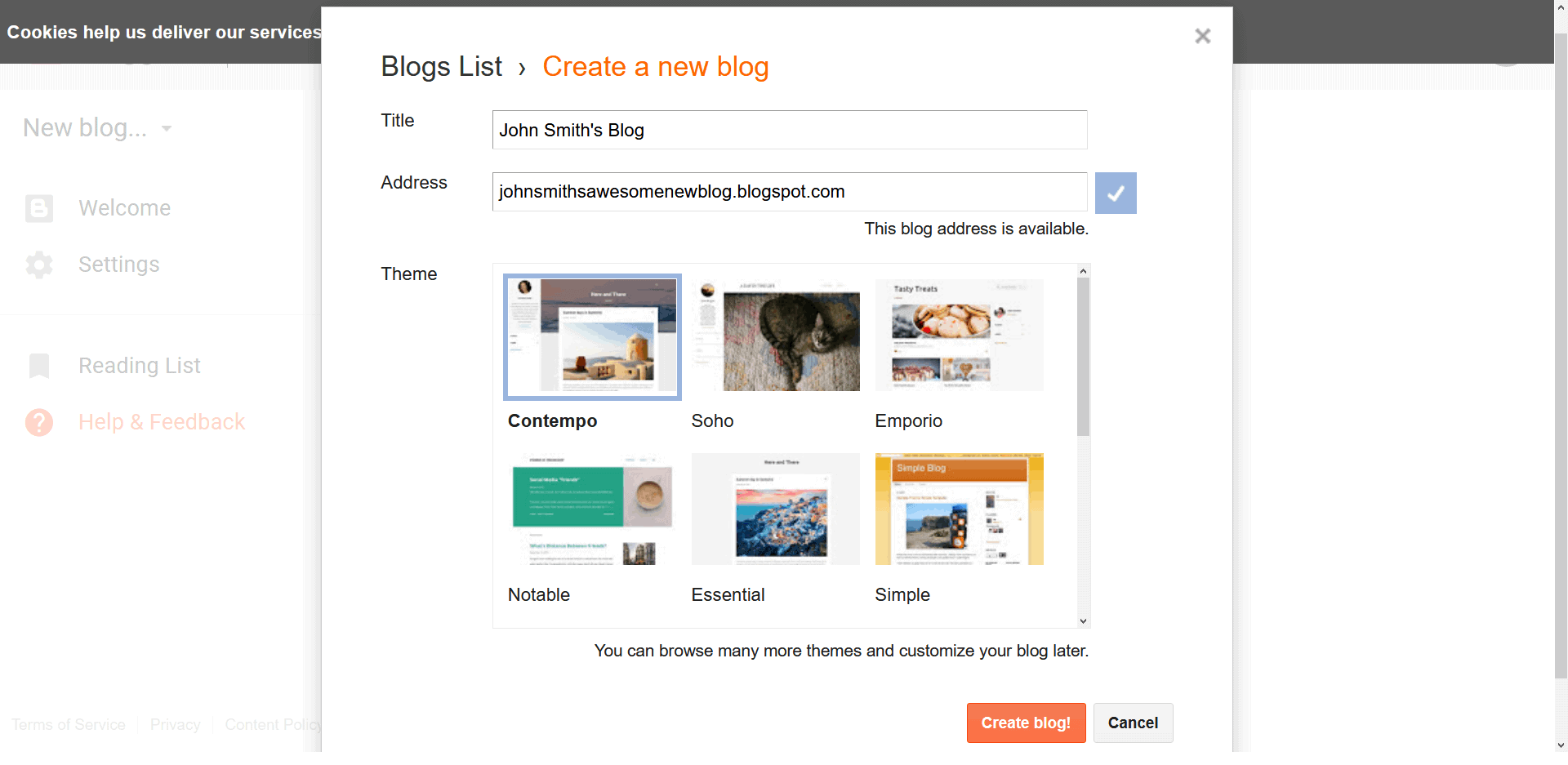Viewport: 1568px width, 765px height.
Task: Select the Simple theme
Action: pos(959,509)
